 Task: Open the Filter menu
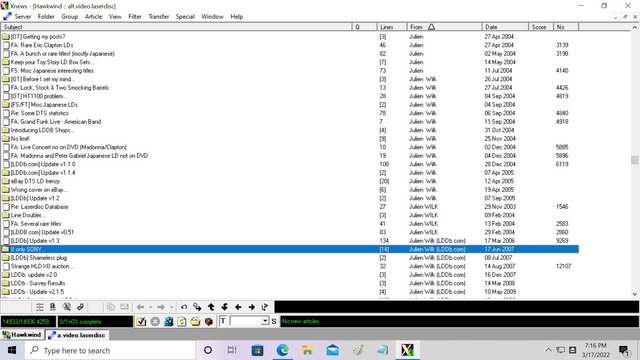[135, 17]
